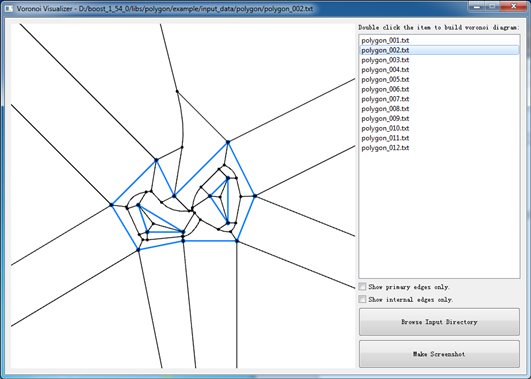The image size is (531, 379).
Task: Enable Show primary edges only checkbox
Action: (x=362, y=287)
